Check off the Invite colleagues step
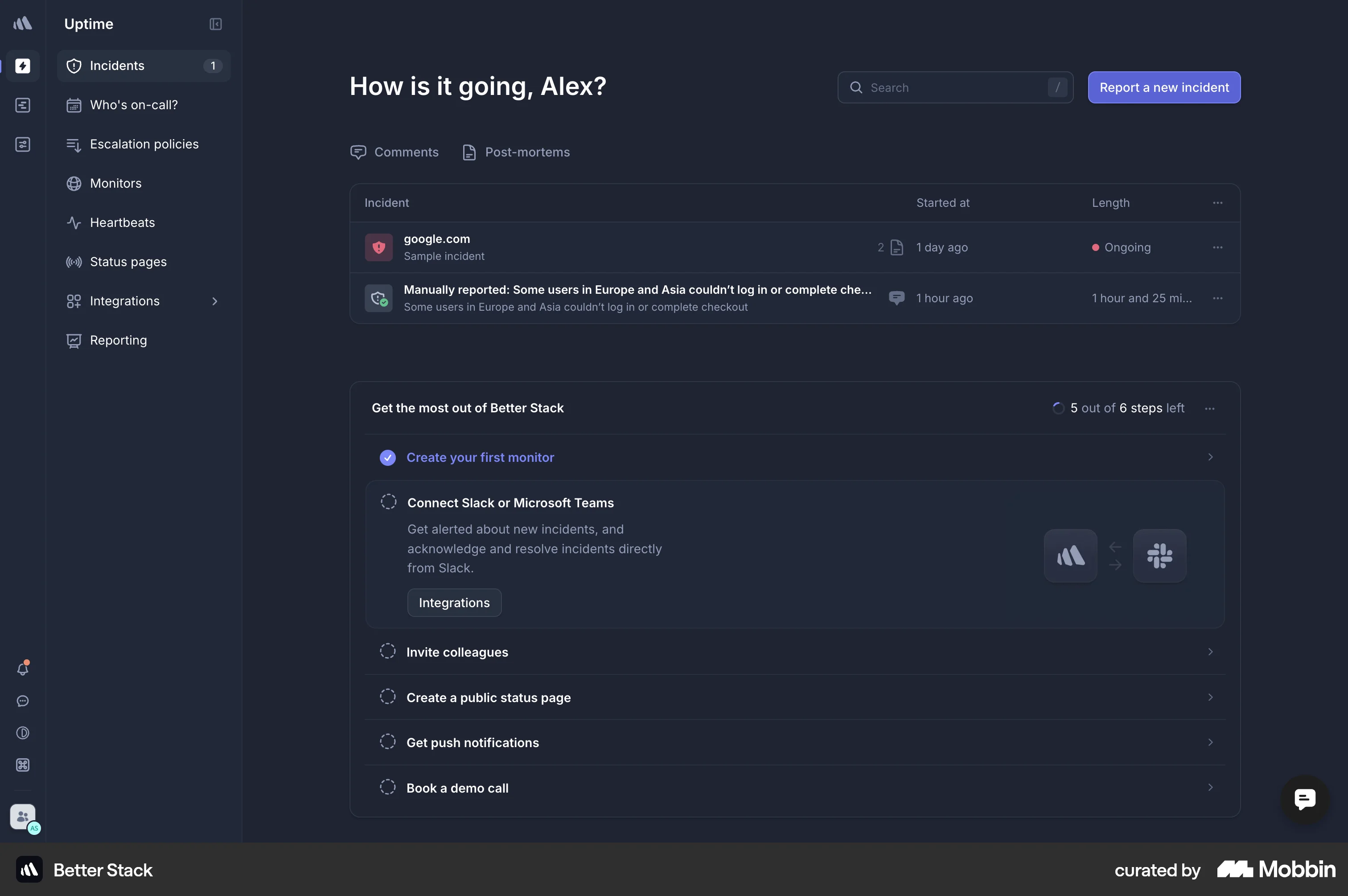Screen dimensions: 1348x896 coord(387,651)
